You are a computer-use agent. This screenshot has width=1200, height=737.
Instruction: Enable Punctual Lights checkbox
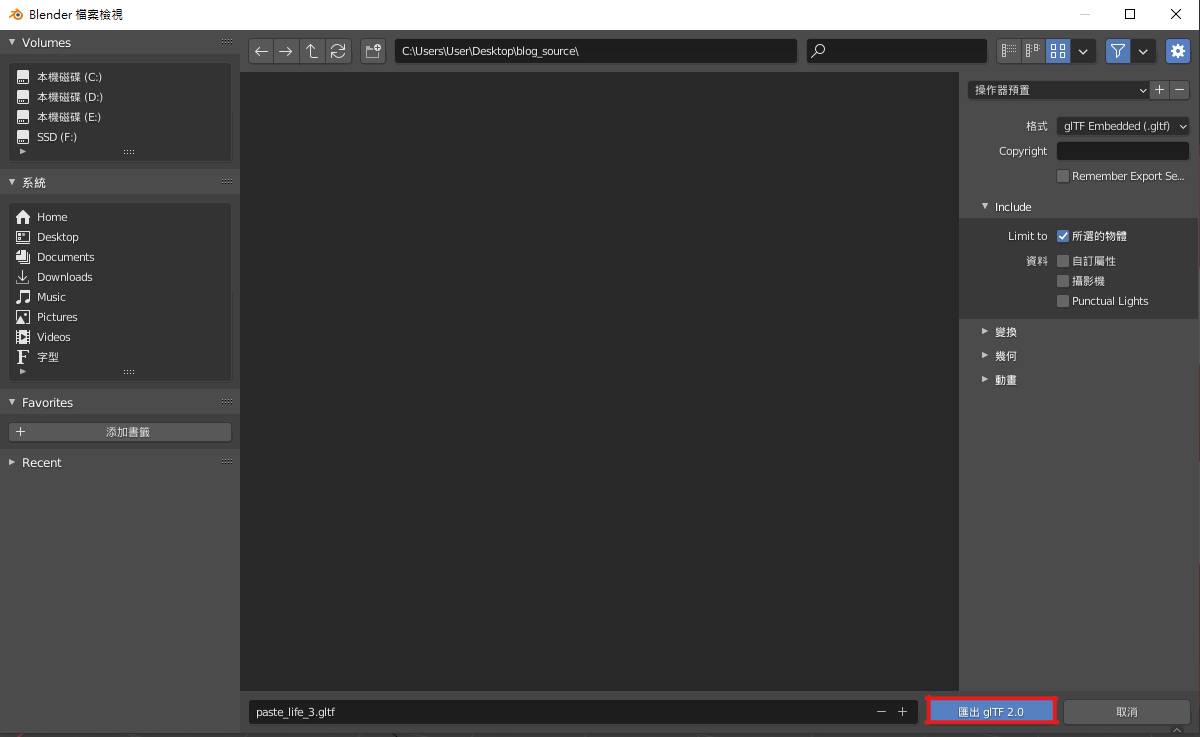click(1063, 301)
